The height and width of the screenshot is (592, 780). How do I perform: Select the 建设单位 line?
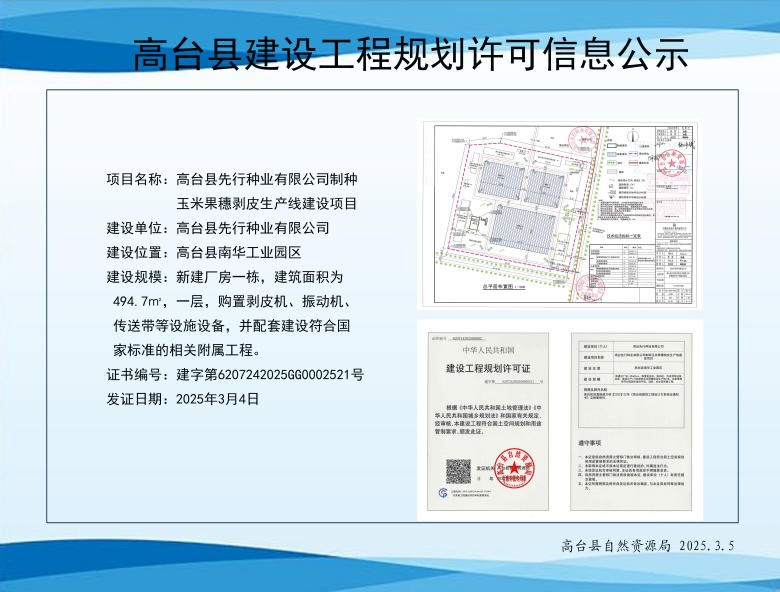point(218,228)
